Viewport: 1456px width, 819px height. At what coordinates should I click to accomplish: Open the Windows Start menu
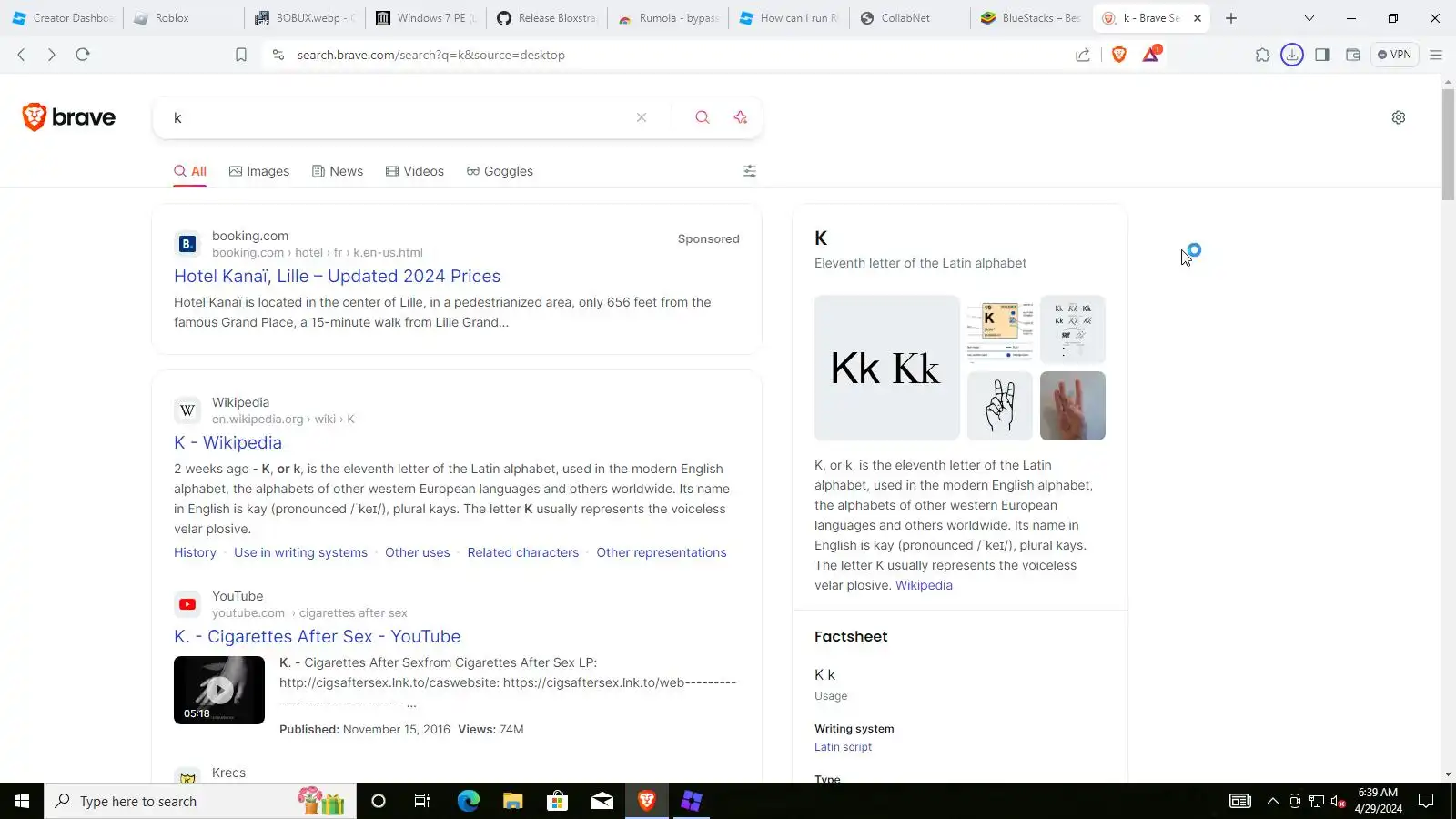click(x=22, y=801)
